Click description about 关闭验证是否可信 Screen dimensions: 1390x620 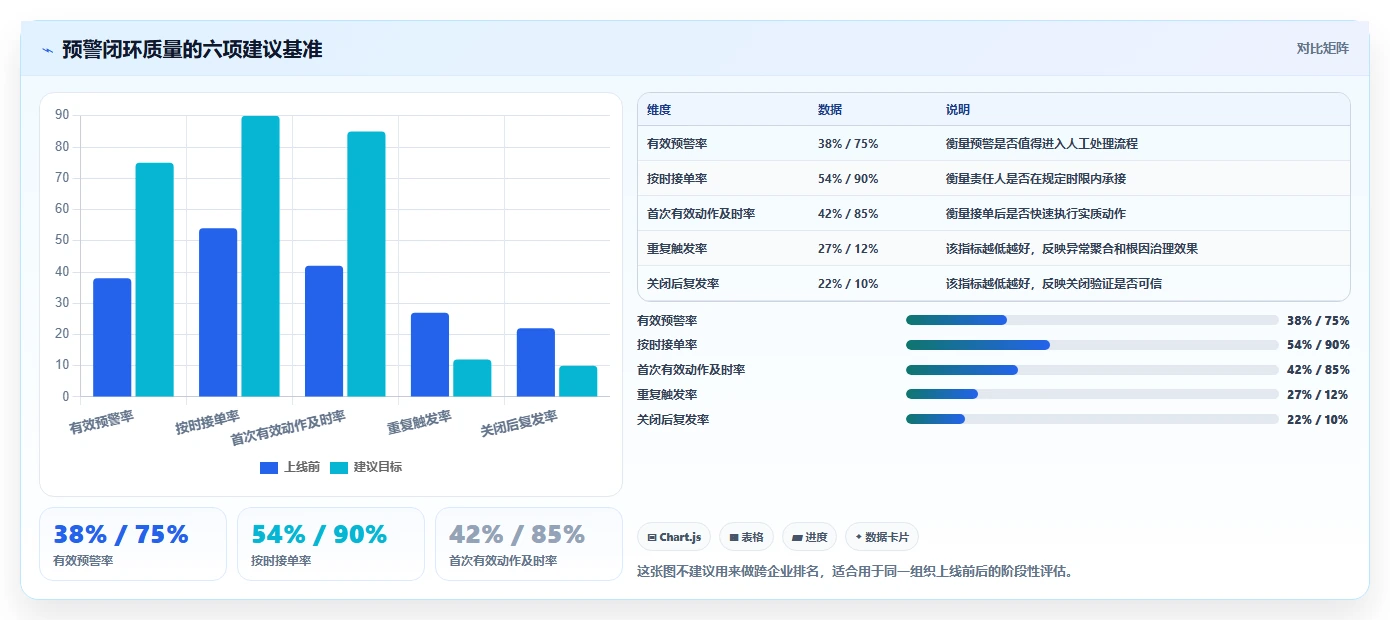(1054, 283)
